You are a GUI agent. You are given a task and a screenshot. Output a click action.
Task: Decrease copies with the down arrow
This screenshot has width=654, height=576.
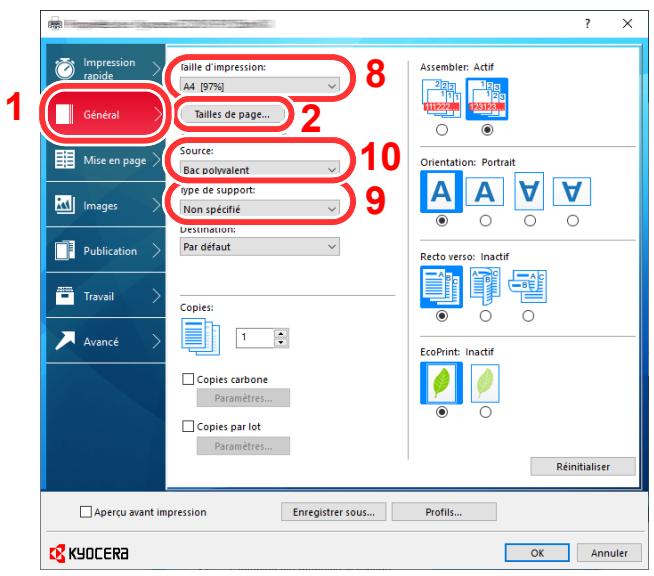tap(281, 342)
